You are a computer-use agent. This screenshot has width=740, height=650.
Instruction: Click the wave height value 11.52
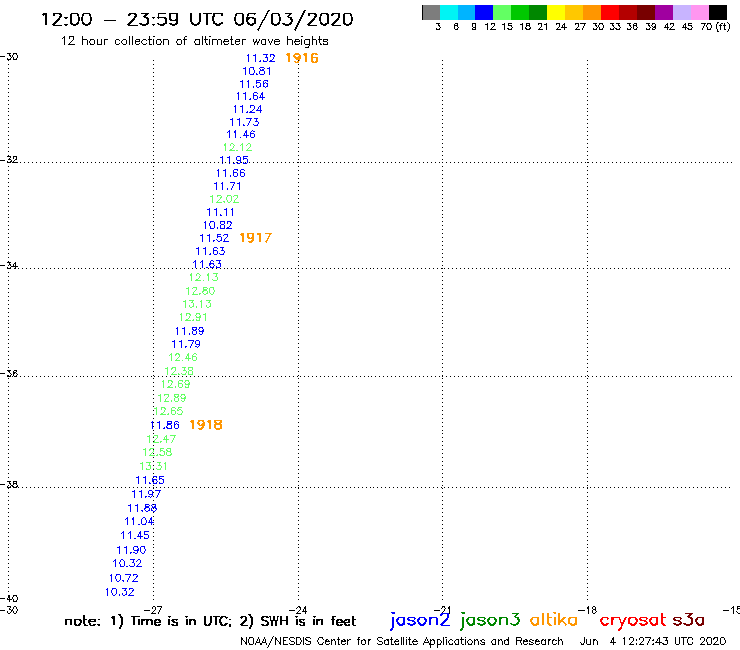(214, 238)
